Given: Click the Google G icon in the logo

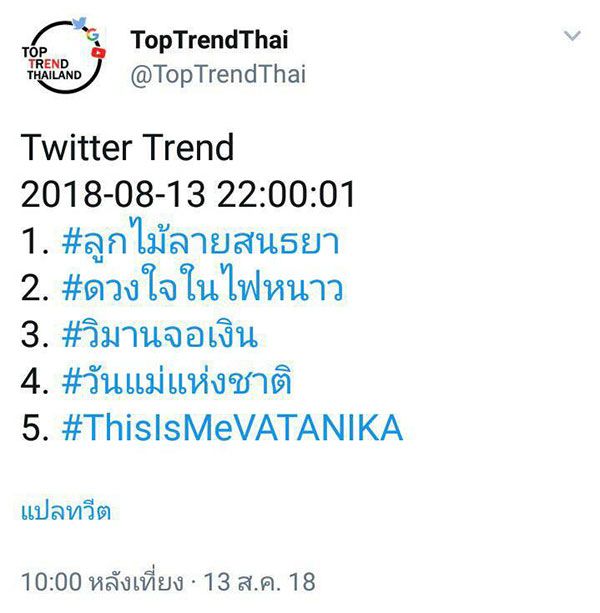Looking at the screenshot, I should [93, 36].
